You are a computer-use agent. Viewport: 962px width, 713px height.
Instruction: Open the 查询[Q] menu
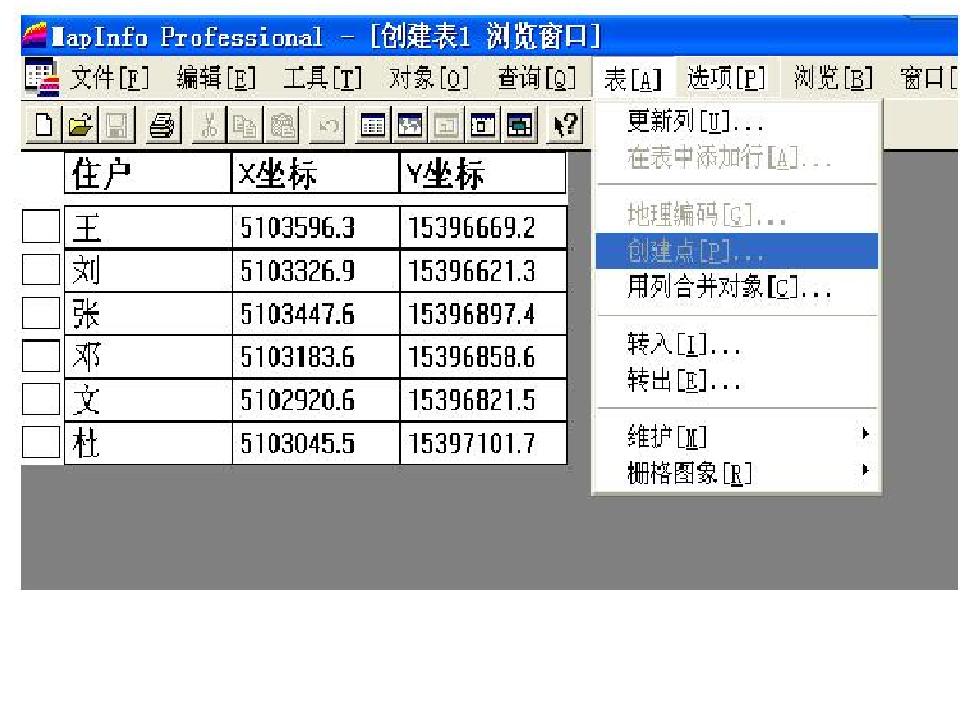[x=537, y=78]
